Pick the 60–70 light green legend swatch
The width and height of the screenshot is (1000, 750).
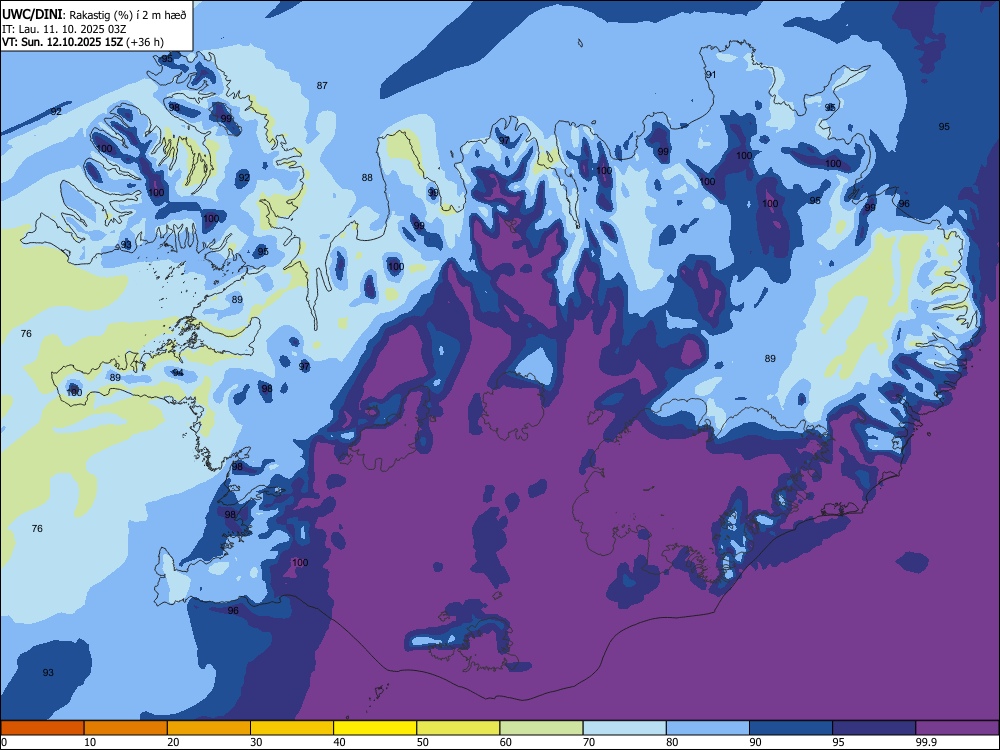pyautogui.click(x=541, y=728)
